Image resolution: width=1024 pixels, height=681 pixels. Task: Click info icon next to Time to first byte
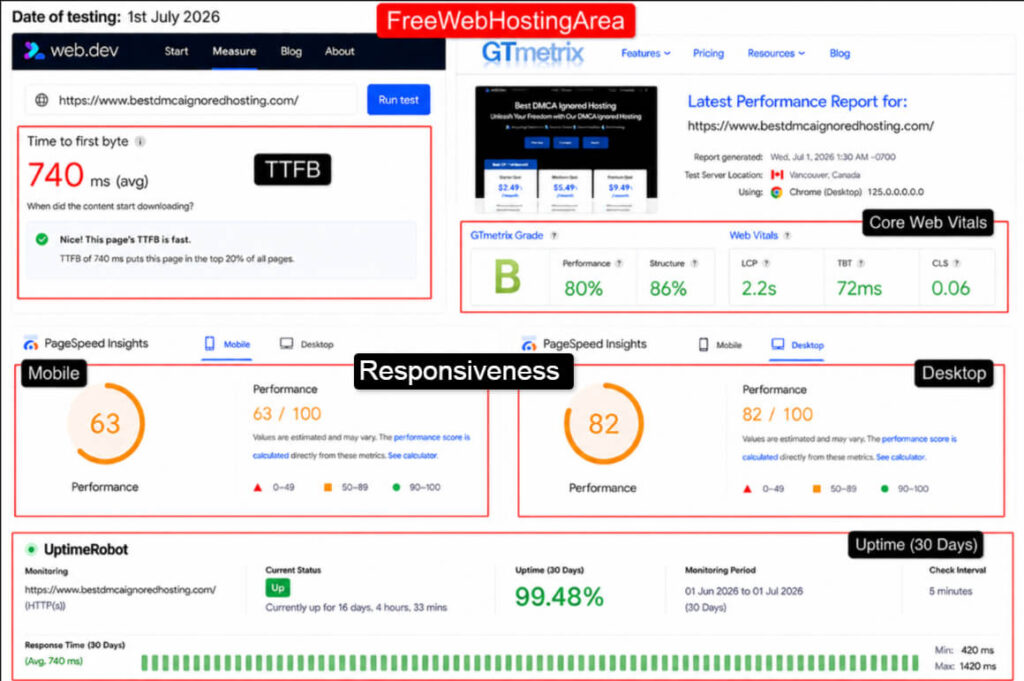(x=140, y=141)
